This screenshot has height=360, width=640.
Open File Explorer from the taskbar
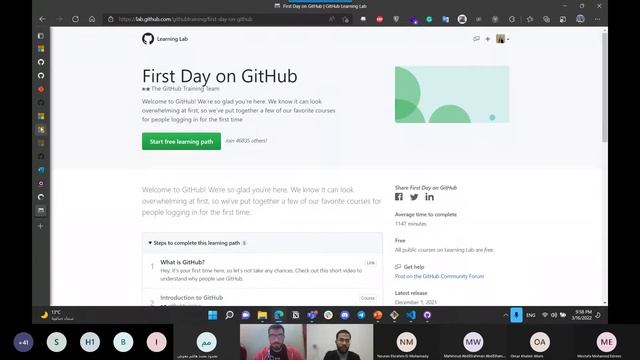pos(262,315)
